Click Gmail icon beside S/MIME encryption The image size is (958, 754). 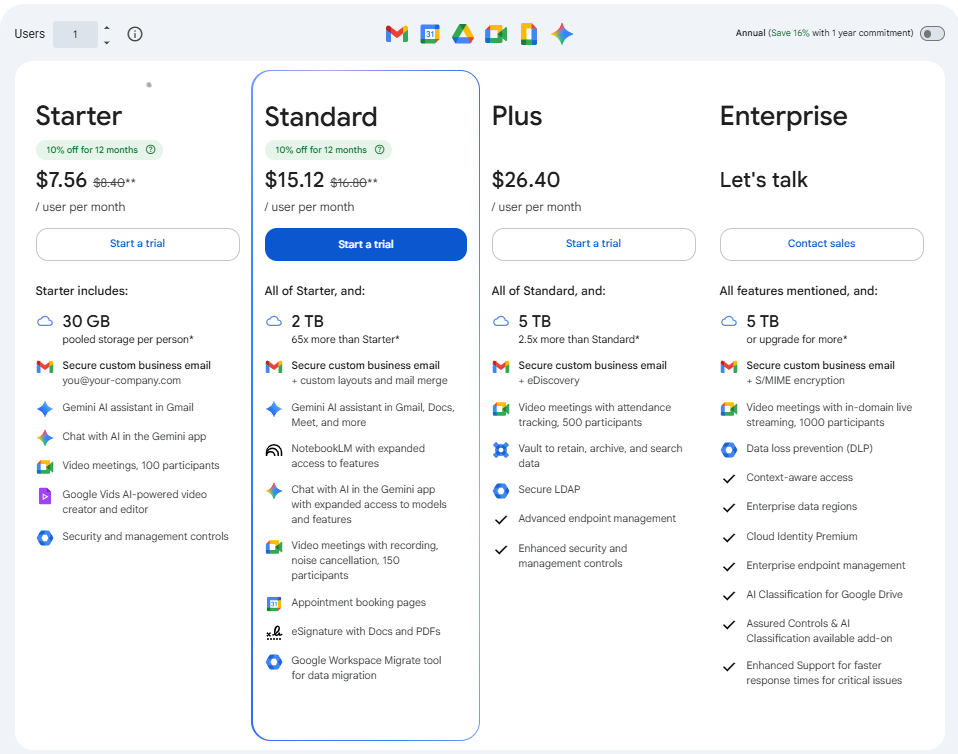point(729,367)
